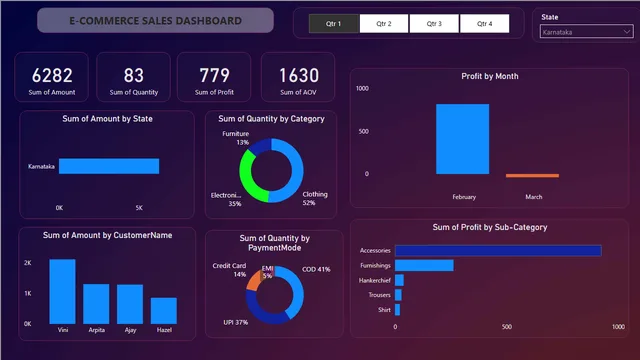This screenshot has width=640, height=360.
Task: Select the Karnataka bar in Amount by State
Action: click(109, 166)
